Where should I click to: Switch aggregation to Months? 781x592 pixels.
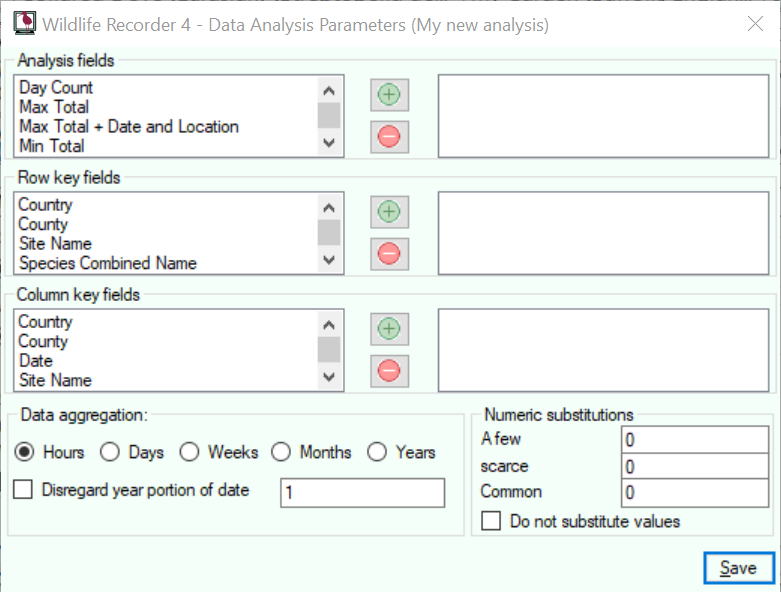click(x=281, y=452)
